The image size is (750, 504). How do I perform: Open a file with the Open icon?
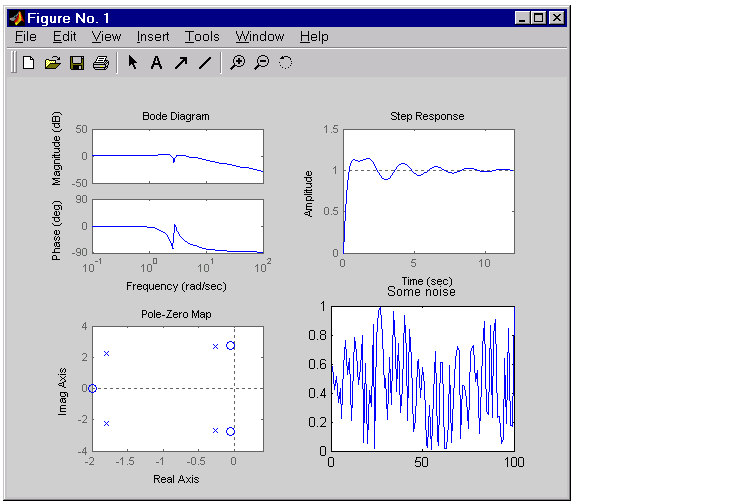click(52, 63)
